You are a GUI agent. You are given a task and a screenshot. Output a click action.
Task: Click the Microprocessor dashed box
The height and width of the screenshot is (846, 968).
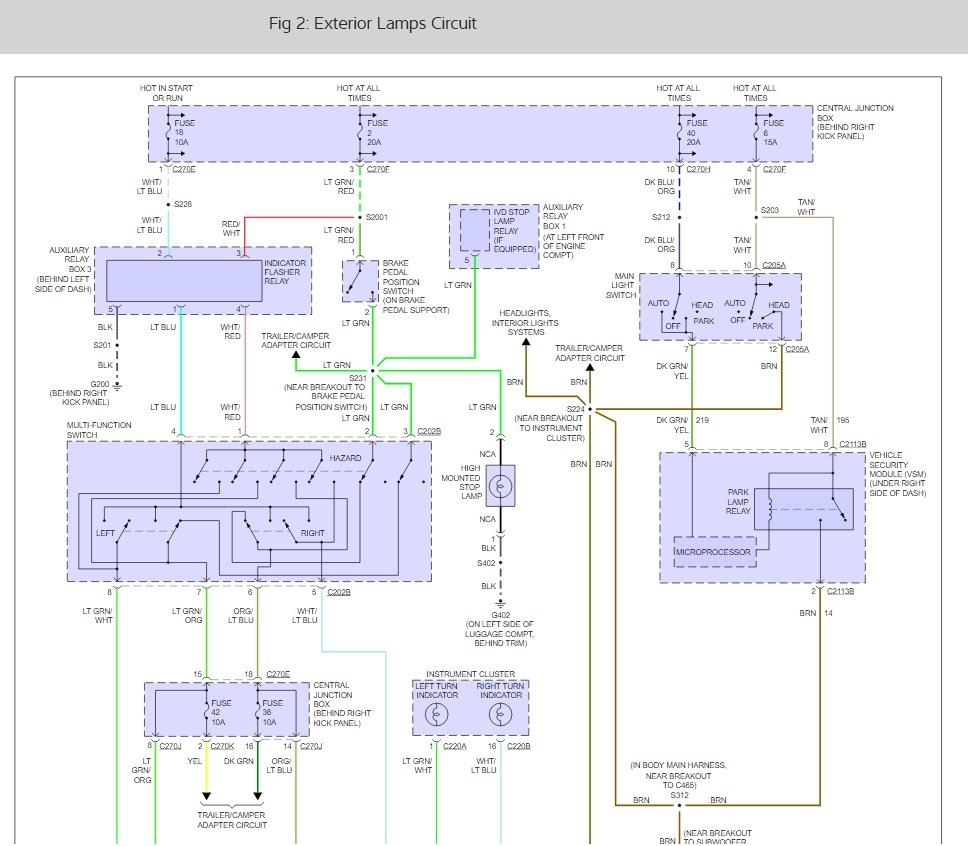point(714,551)
